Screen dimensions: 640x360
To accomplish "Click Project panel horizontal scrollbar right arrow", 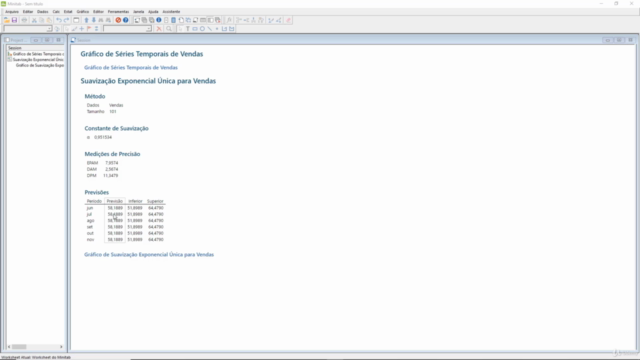I will [61, 347].
